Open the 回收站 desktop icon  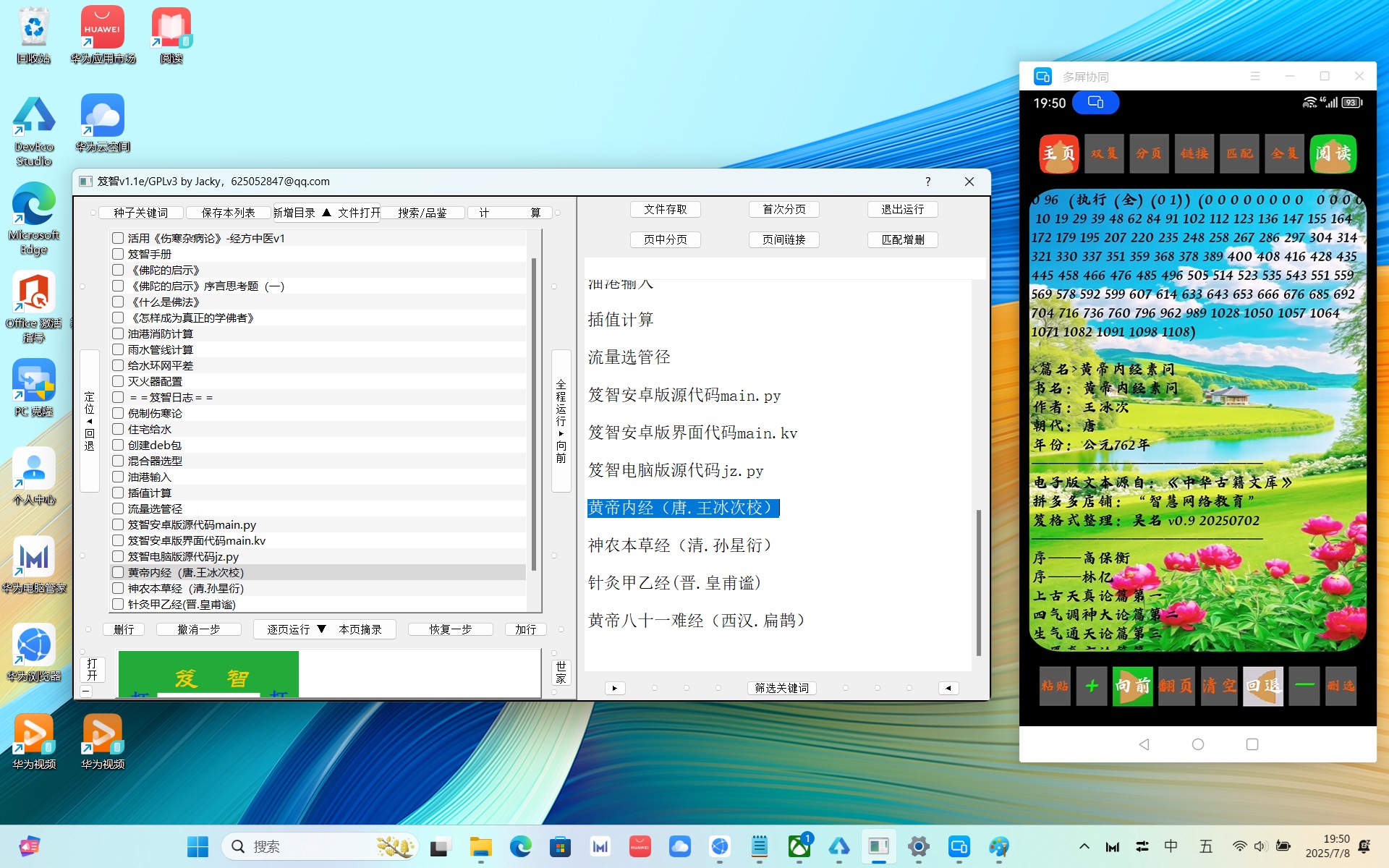pyautogui.click(x=33, y=36)
